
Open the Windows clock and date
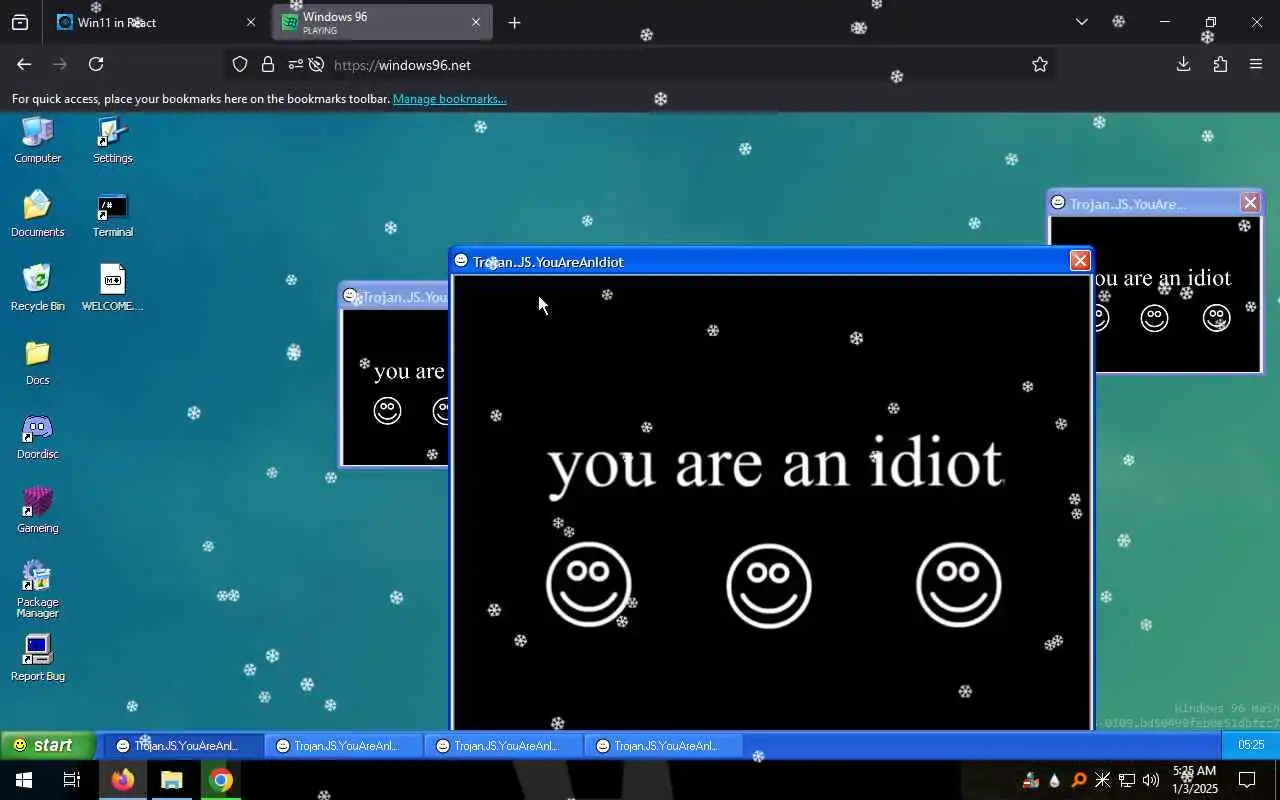tap(1195, 780)
